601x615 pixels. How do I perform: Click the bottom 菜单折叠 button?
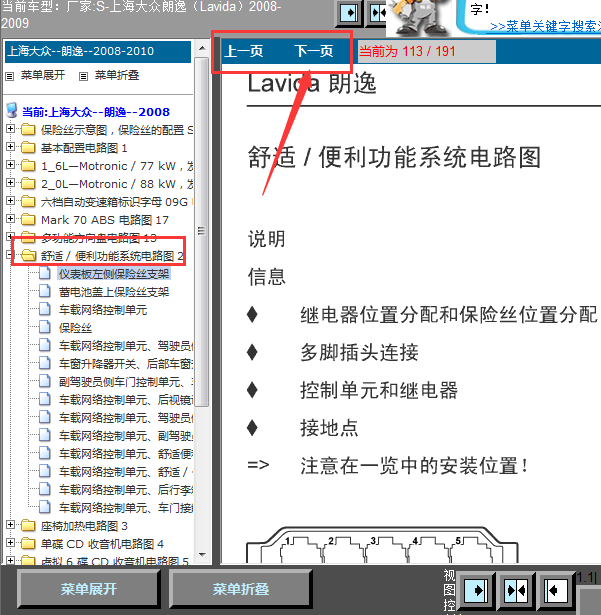240,589
